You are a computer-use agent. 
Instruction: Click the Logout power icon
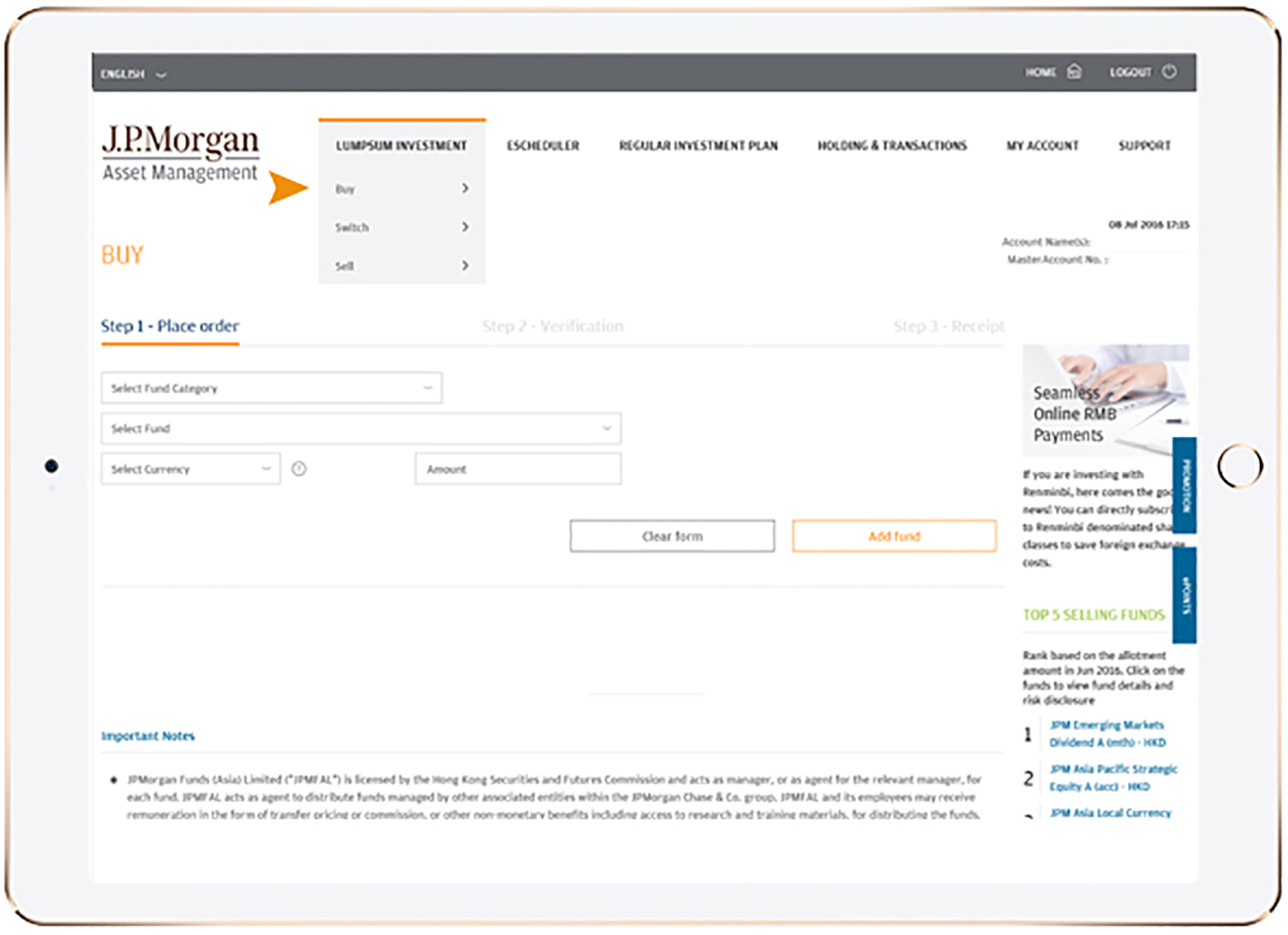tap(1169, 72)
